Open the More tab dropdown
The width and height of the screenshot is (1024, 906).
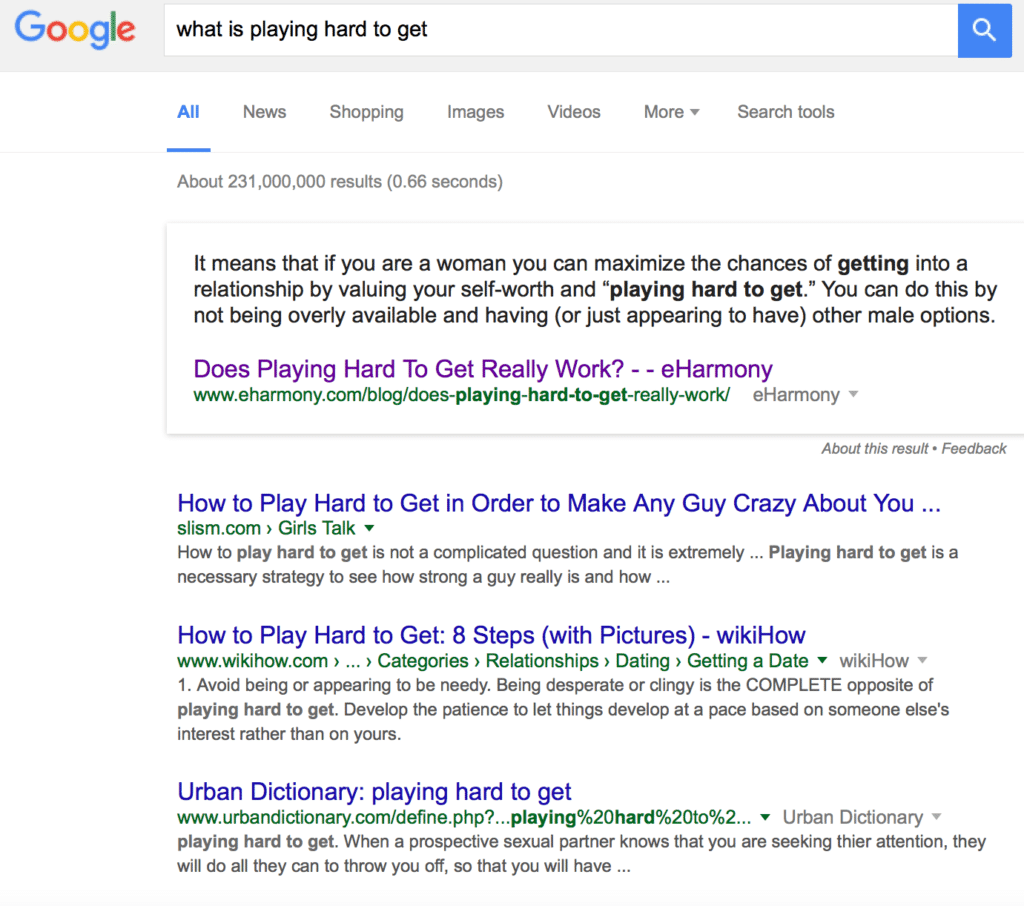coord(671,112)
